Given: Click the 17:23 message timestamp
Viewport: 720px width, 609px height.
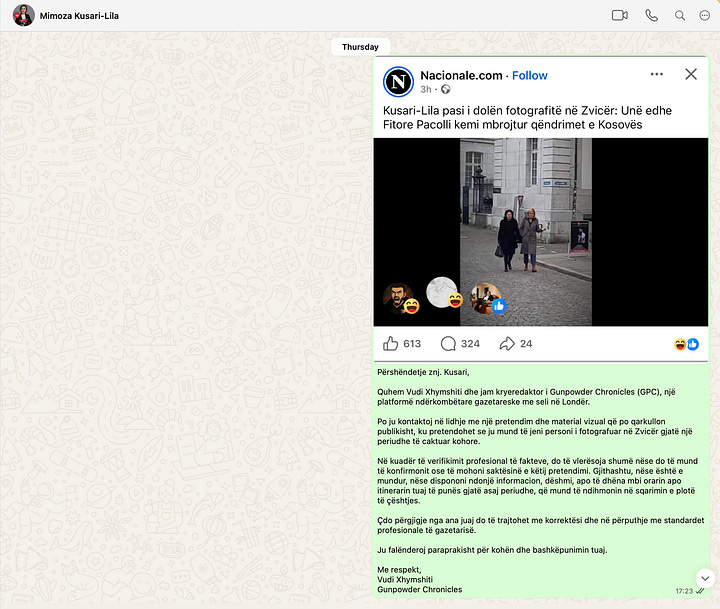Looking at the screenshot, I should tap(684, 591).
